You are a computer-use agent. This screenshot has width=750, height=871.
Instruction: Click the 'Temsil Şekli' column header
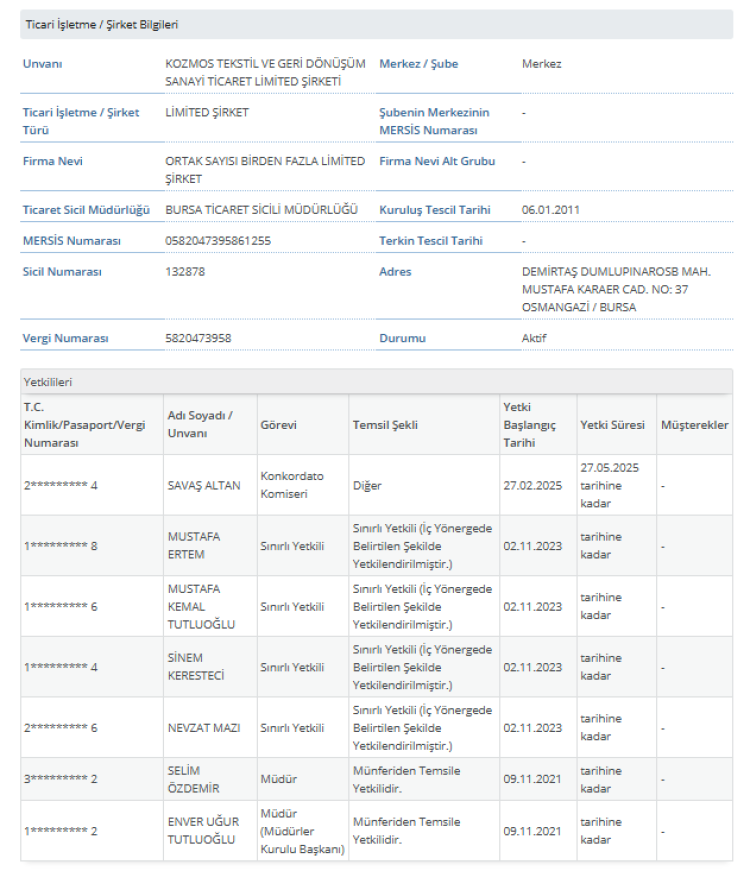(385, 425)
